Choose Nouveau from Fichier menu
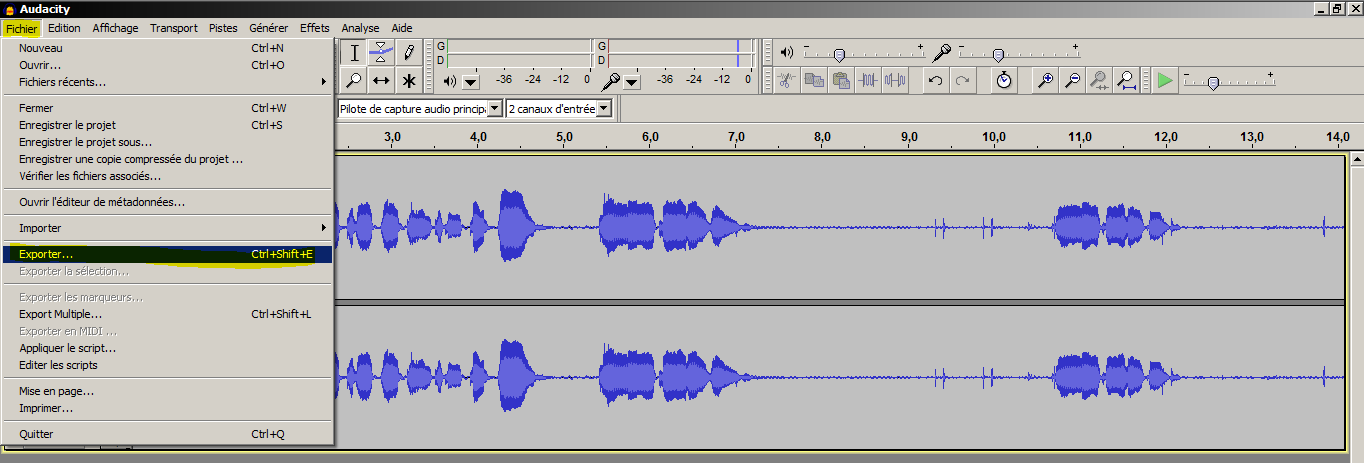 click(x=168, y=48)
